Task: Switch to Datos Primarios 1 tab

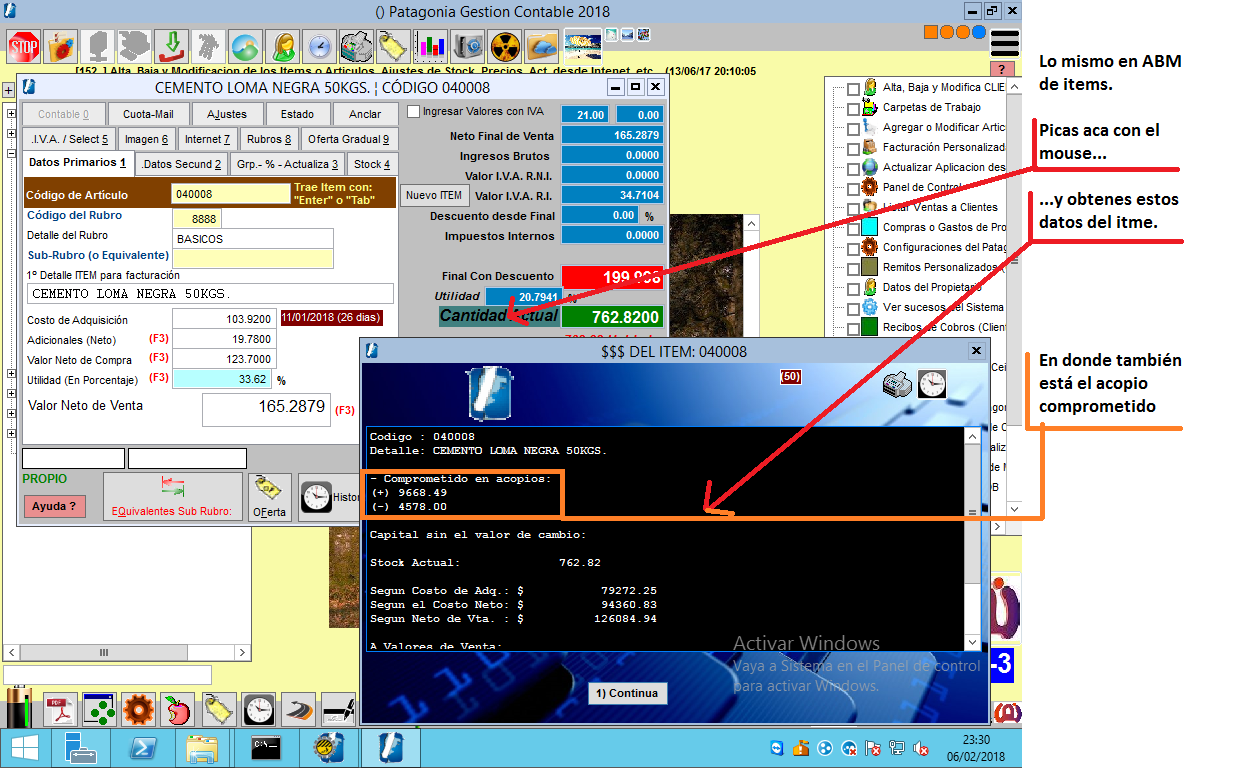Action: (78, 163)
